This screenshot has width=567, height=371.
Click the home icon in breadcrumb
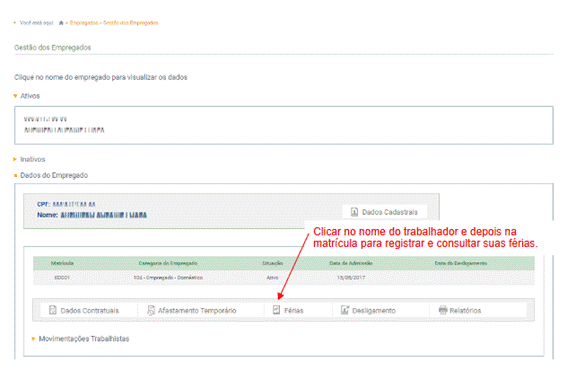tap(61, 23)
